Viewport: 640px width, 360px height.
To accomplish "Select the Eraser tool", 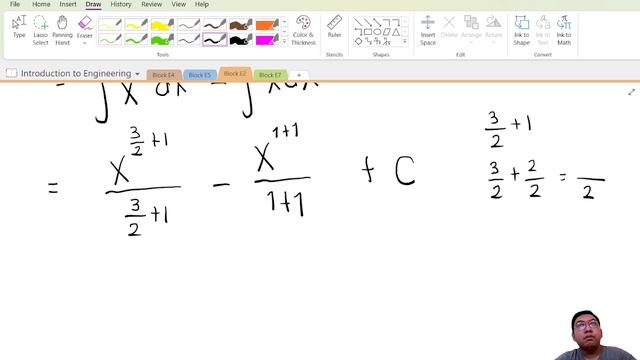I will (84, 27).
